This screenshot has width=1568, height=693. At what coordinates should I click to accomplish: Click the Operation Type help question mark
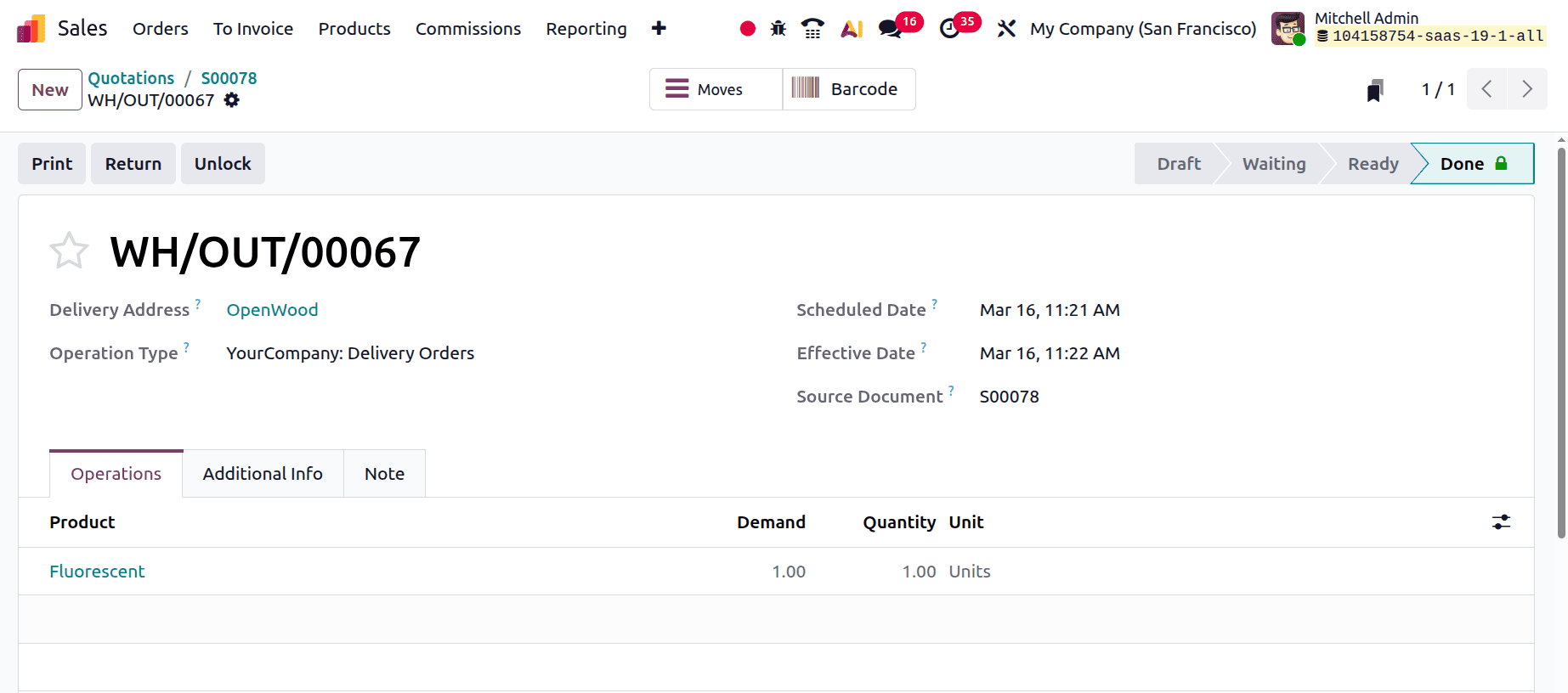(186, 346)
